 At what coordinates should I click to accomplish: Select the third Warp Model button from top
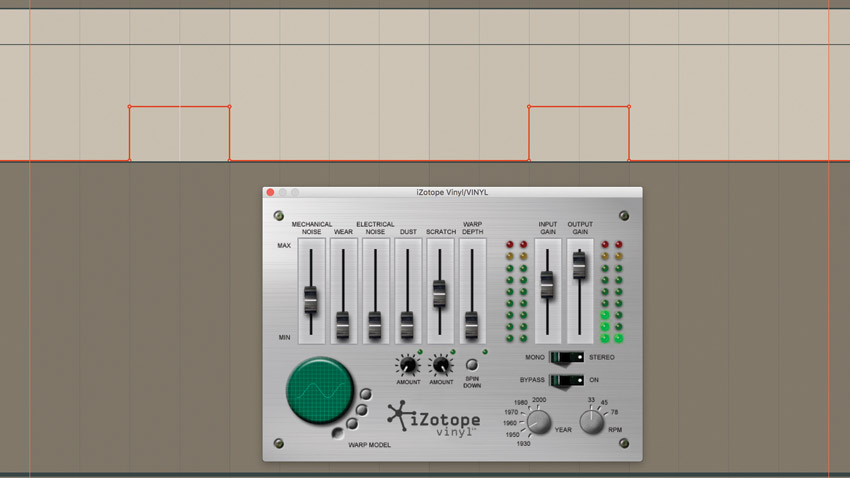point(352,424)
